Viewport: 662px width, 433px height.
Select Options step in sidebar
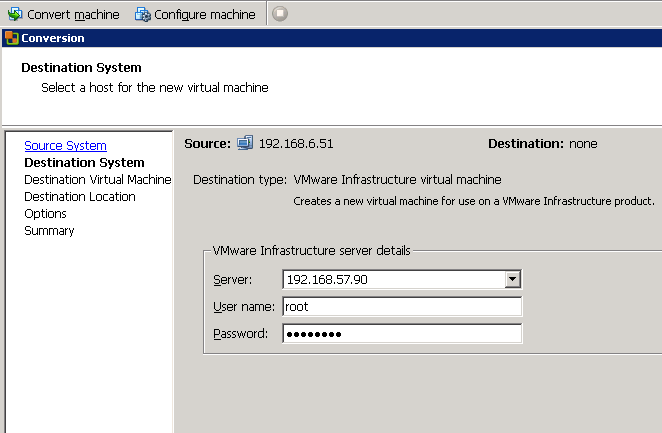pyautogui.click(x=45, y=214)
